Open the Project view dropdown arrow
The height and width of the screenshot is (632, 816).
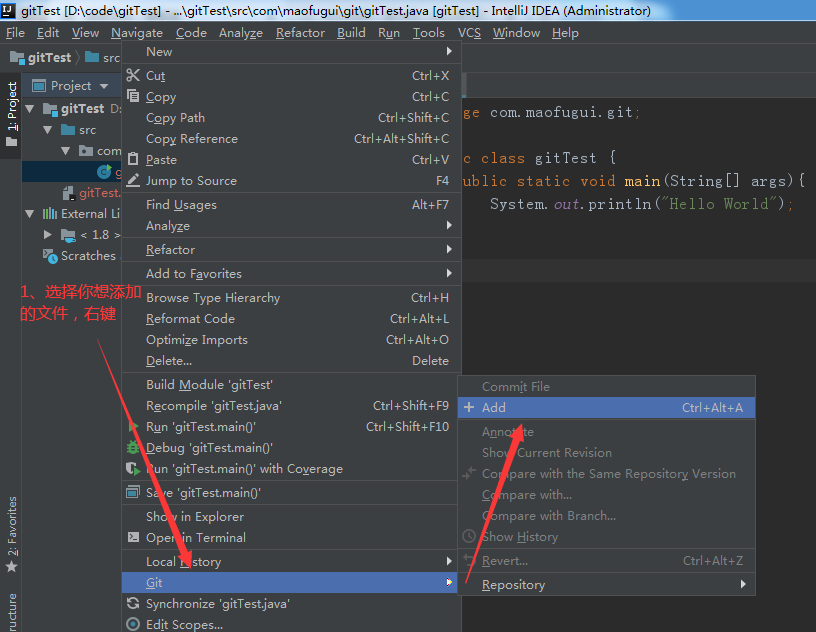(104, 86)
